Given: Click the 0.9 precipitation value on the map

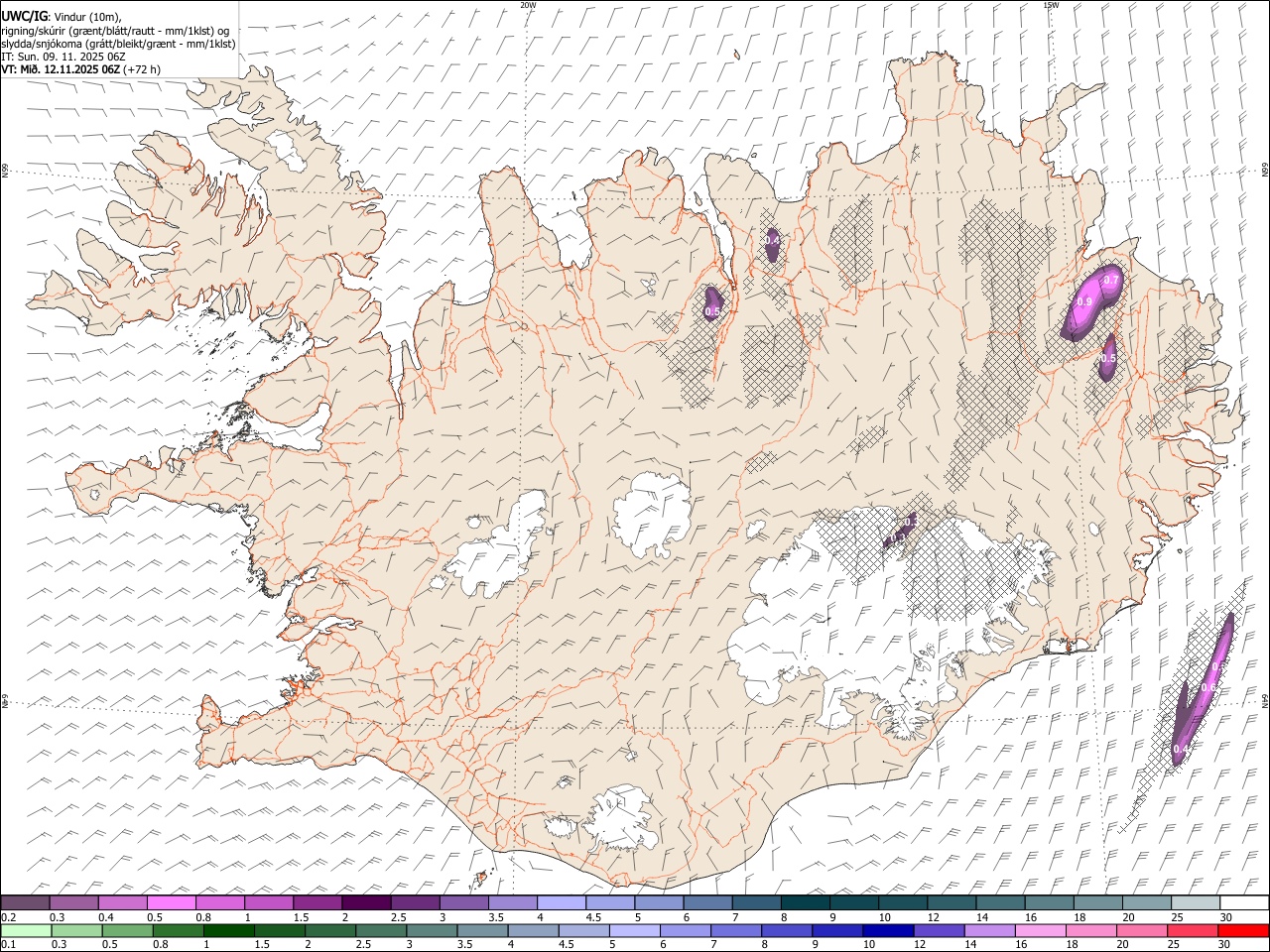Looking at the screenshot, I should 1084,302.
